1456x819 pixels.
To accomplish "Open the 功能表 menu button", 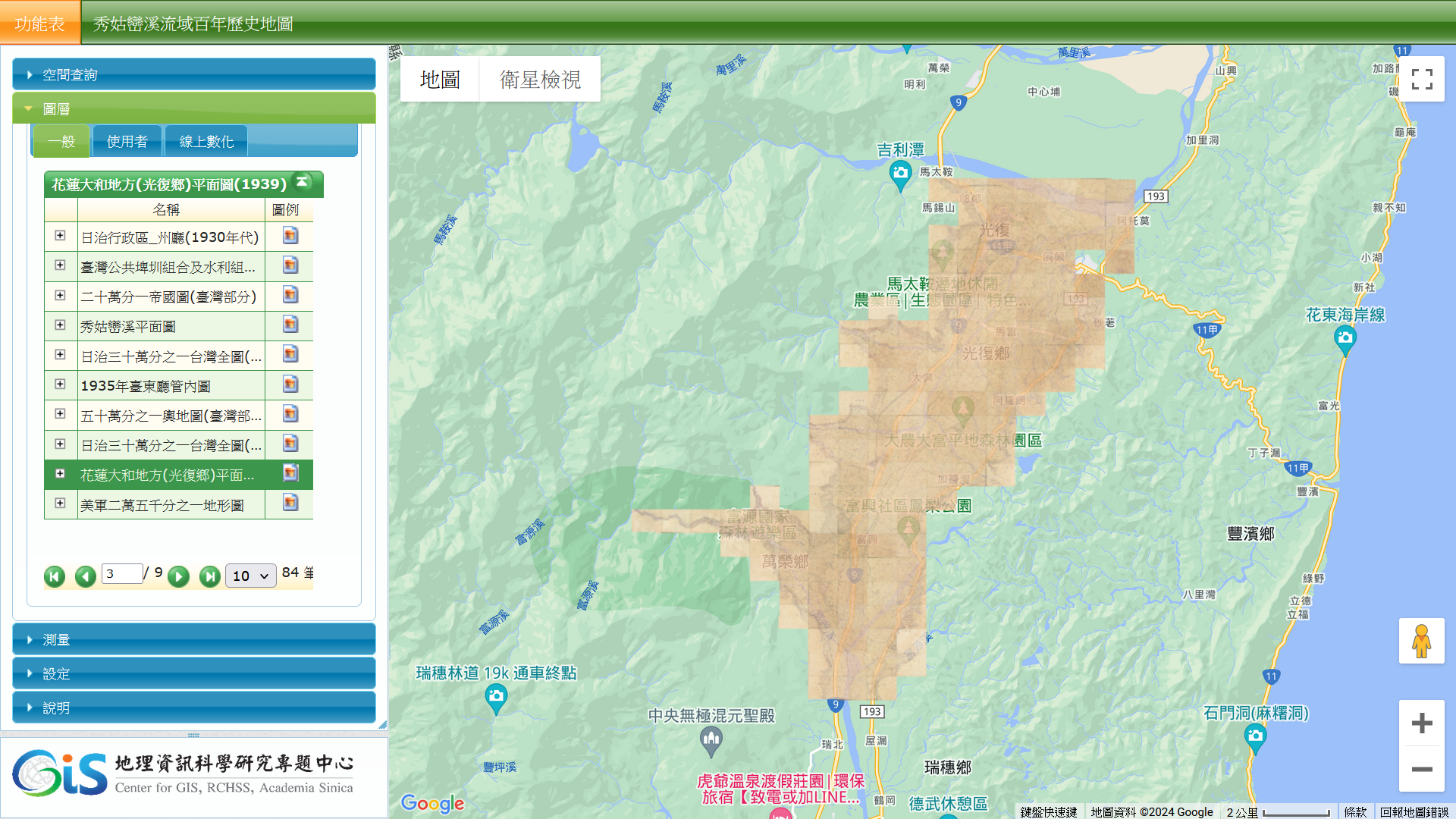I will (x=39, y=24).
